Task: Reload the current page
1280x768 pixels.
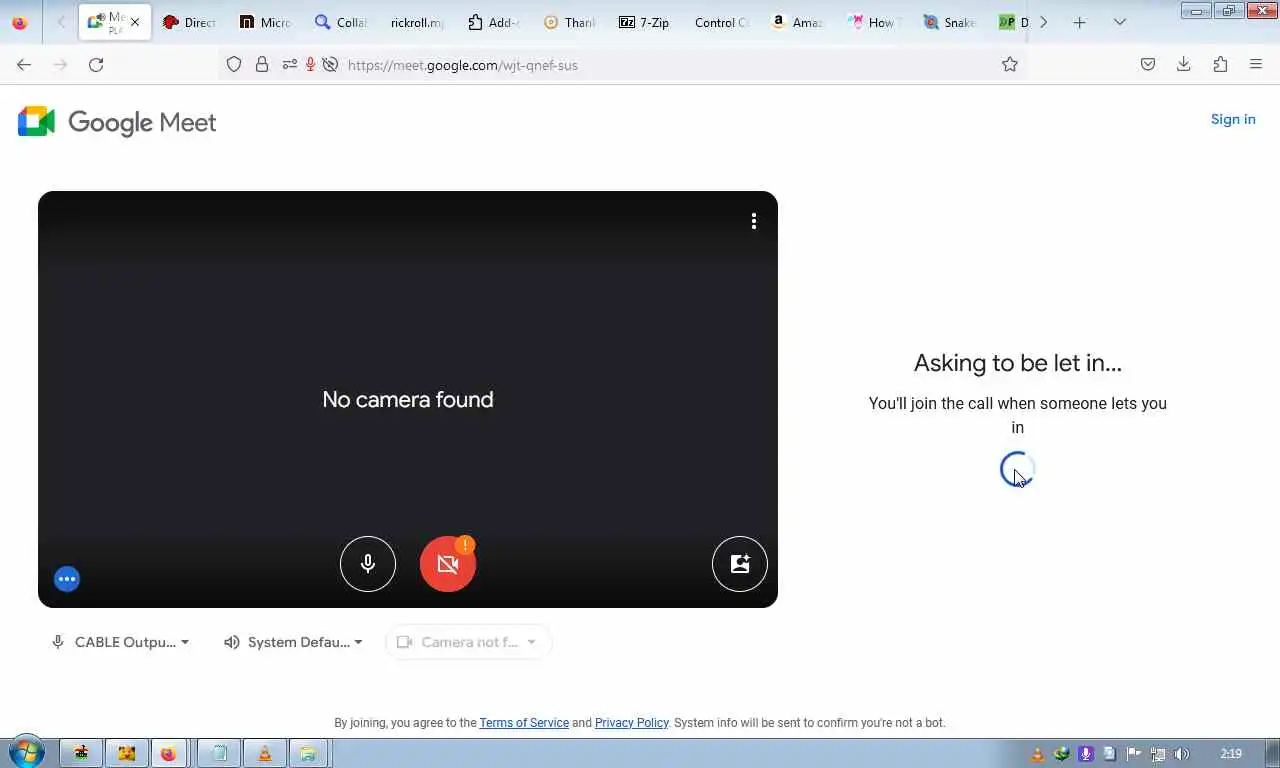Action: (x=96, y=65)
